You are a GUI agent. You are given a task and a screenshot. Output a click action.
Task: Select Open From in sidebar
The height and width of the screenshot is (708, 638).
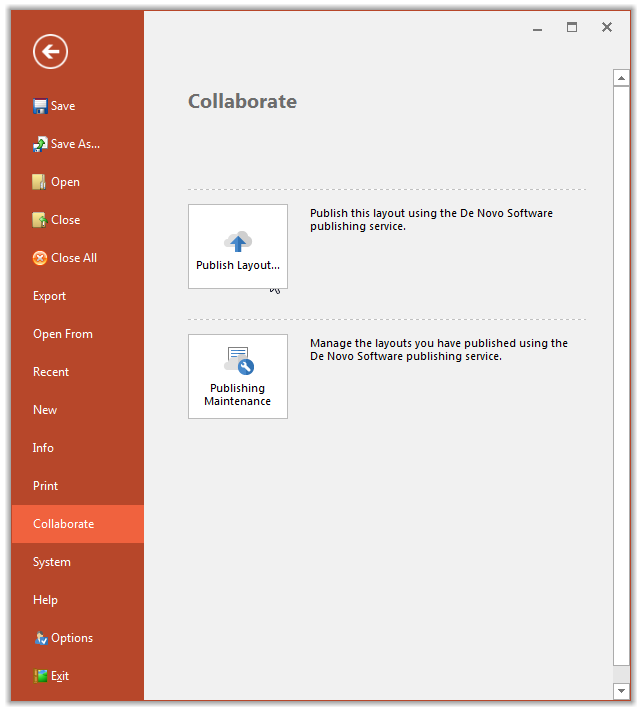[63, 334]
